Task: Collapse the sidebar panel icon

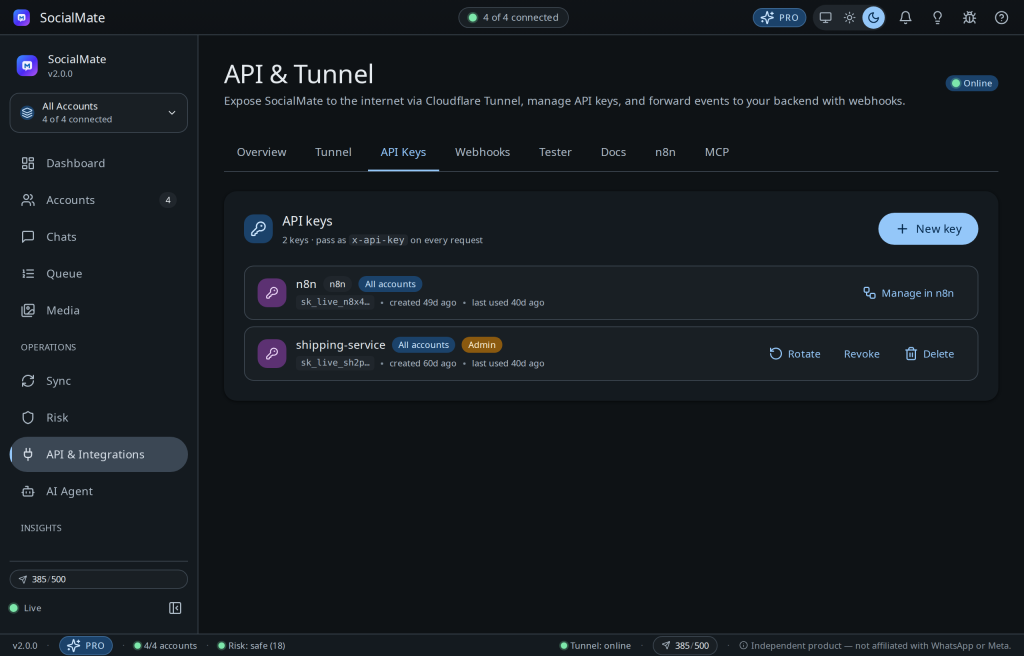Action: pos(175,608)
